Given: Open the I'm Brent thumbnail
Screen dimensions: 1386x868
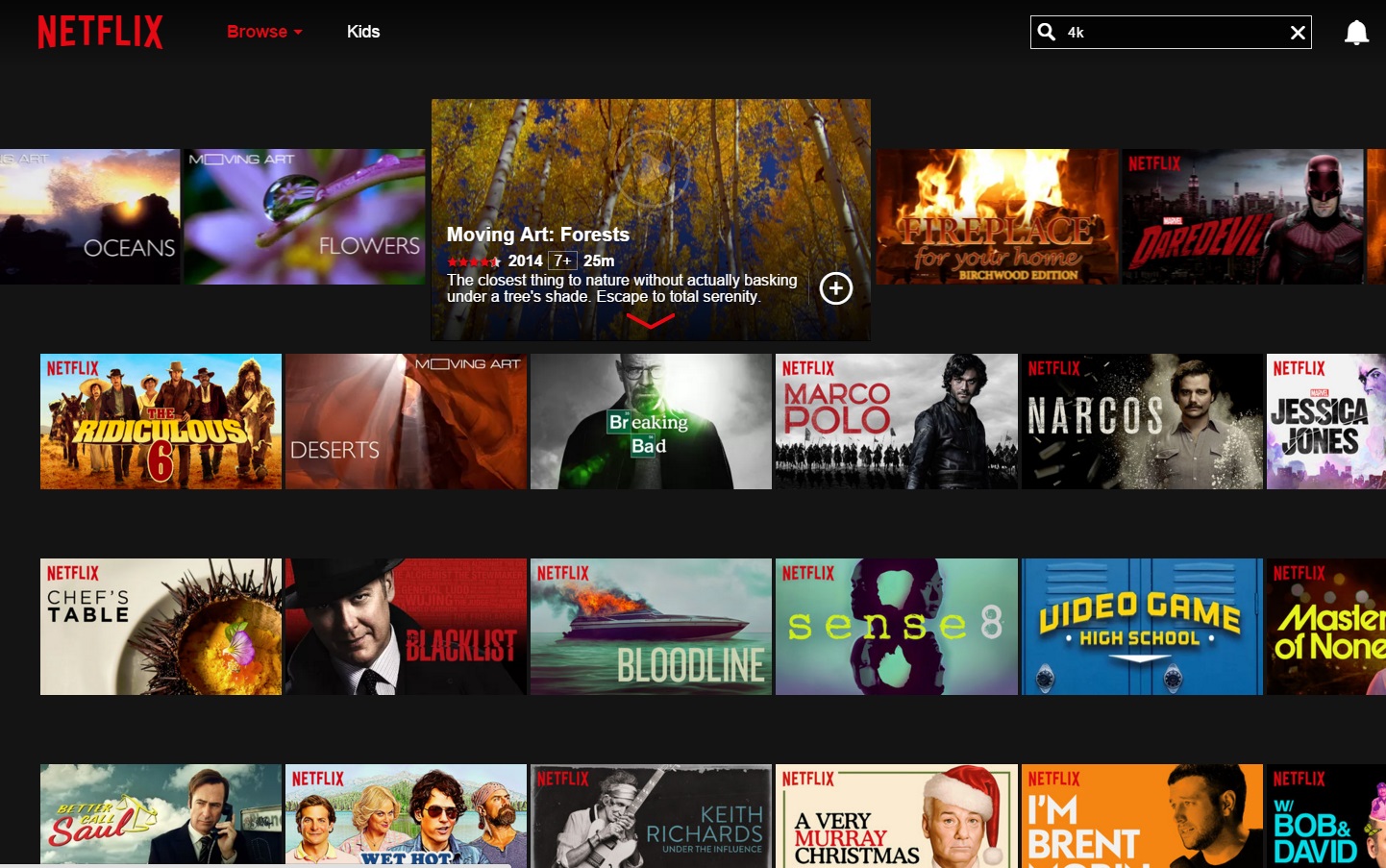Looking at the screenshot, I should tap(1142, 816).
